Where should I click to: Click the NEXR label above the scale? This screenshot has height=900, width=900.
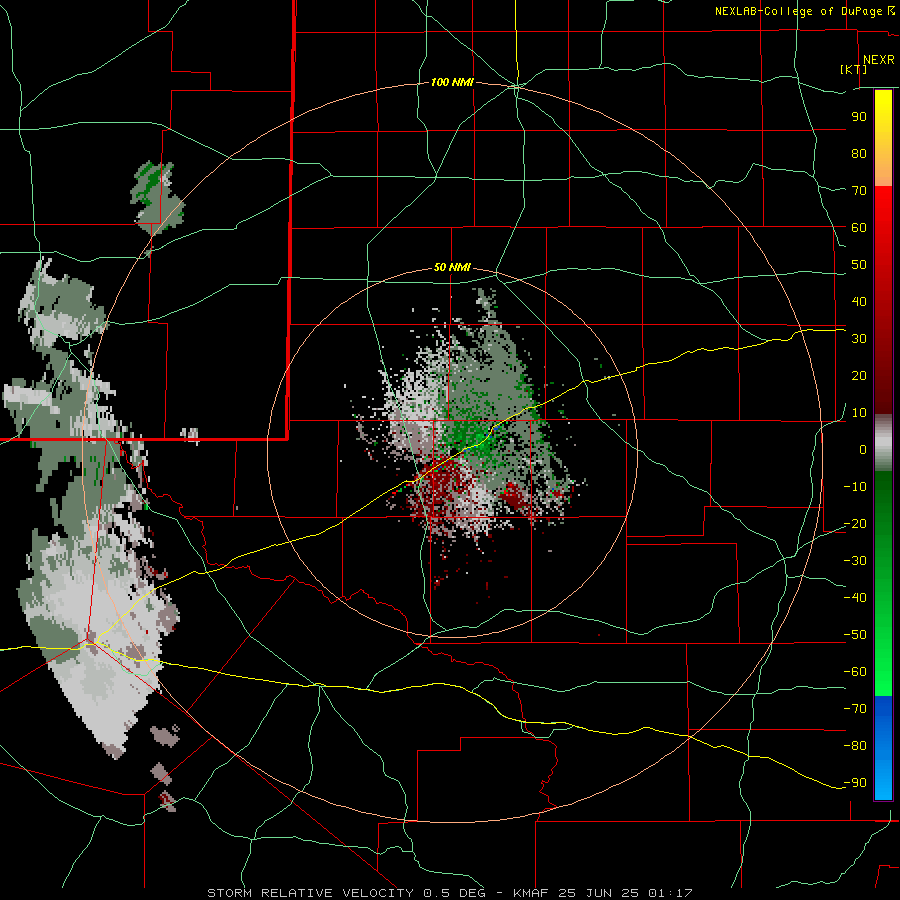coord(879,60)
